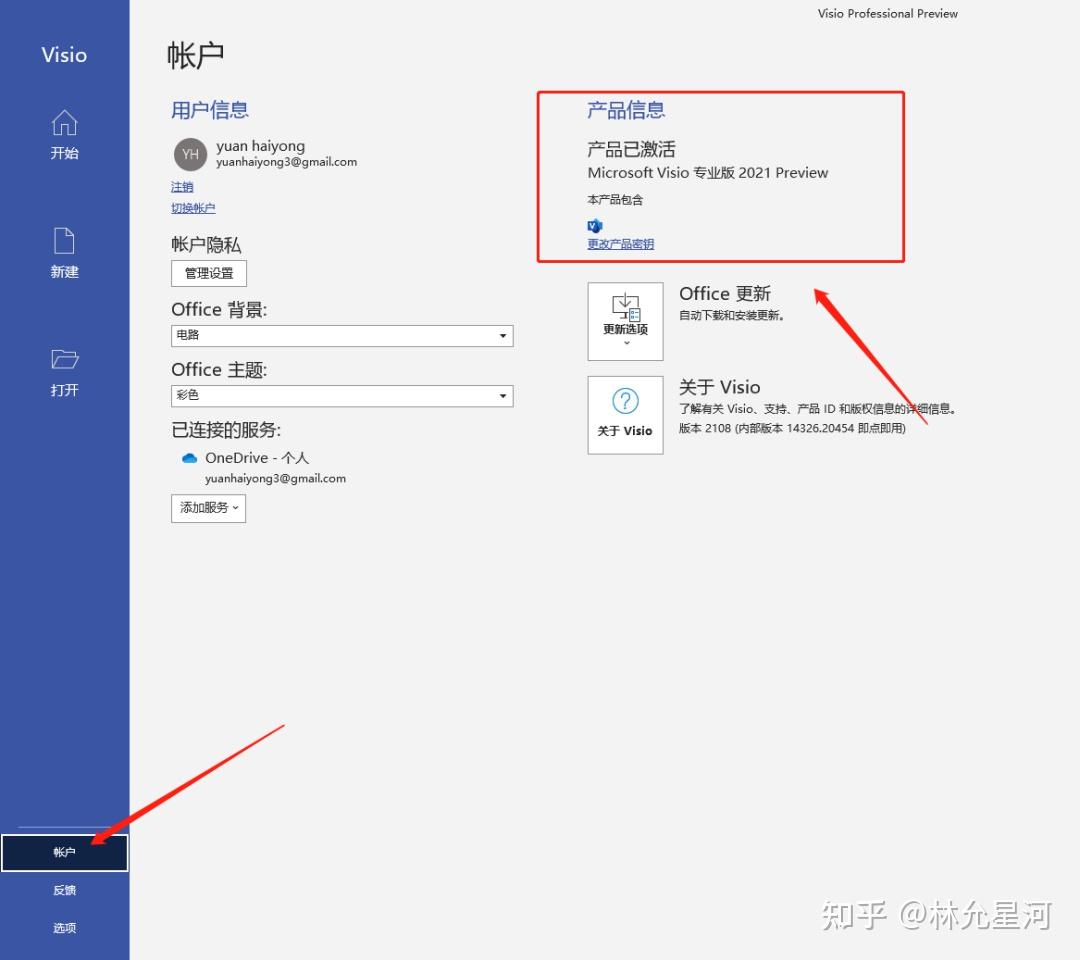Open 更新选项 via the Office 更新 icon
Image resolution: width=1080 pixels, height=960 pixels.
pos(625,320)
